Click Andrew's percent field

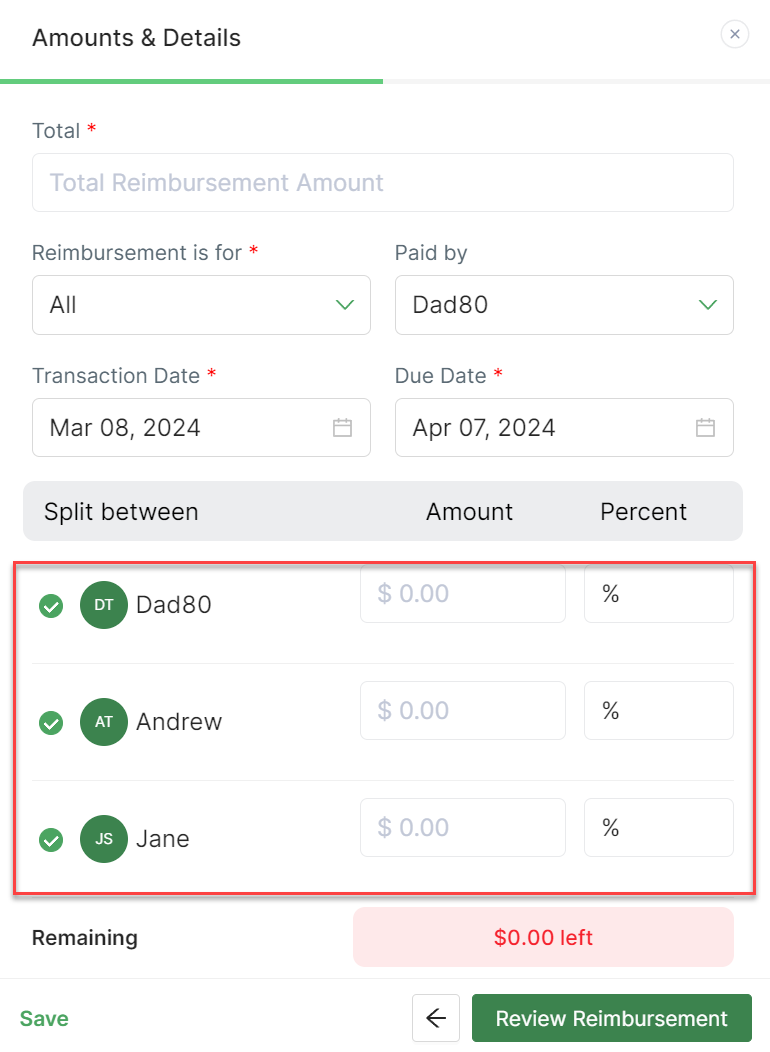(x=658, y=711)
